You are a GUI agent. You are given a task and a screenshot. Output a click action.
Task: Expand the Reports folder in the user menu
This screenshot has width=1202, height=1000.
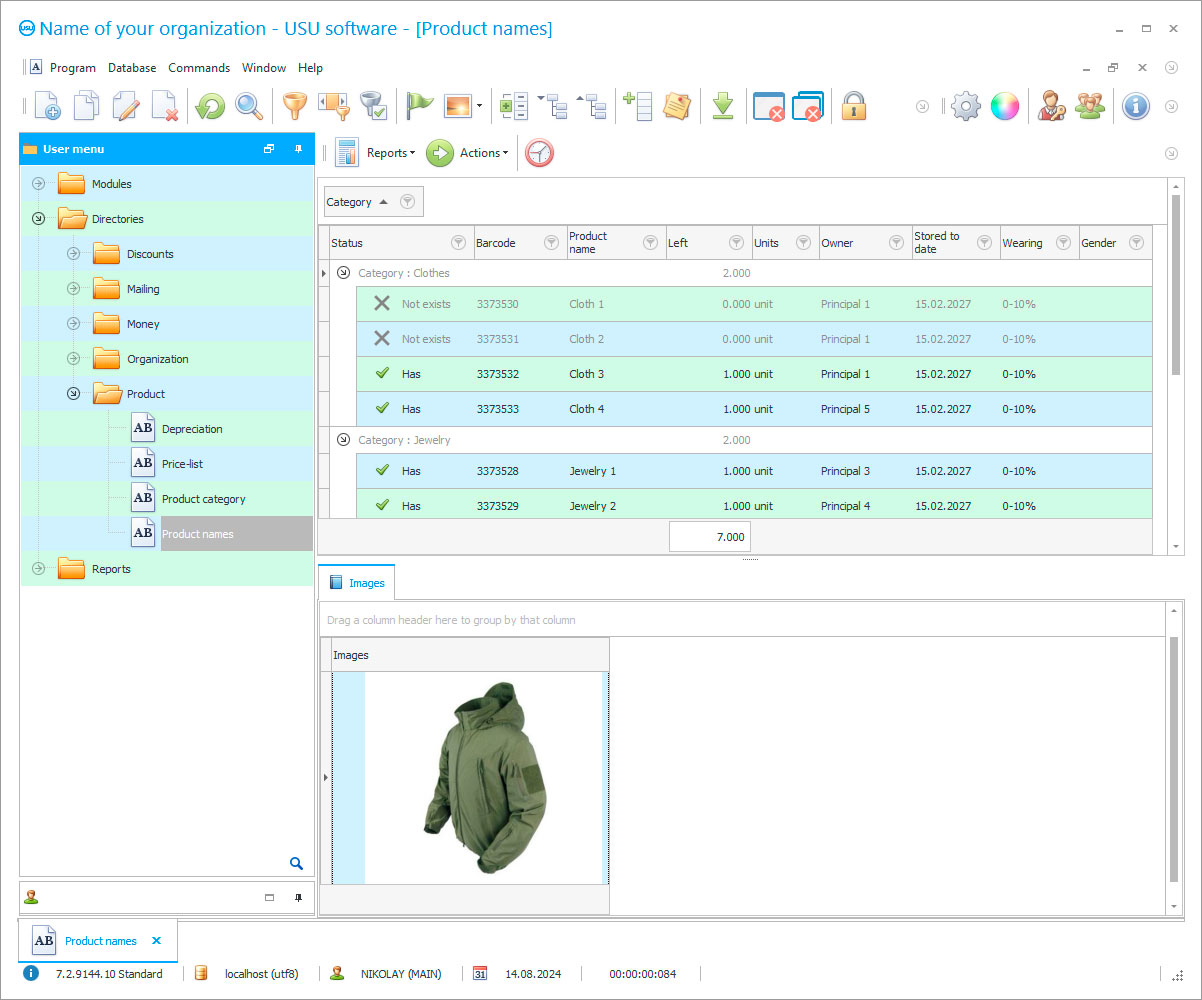click(37, 568)
